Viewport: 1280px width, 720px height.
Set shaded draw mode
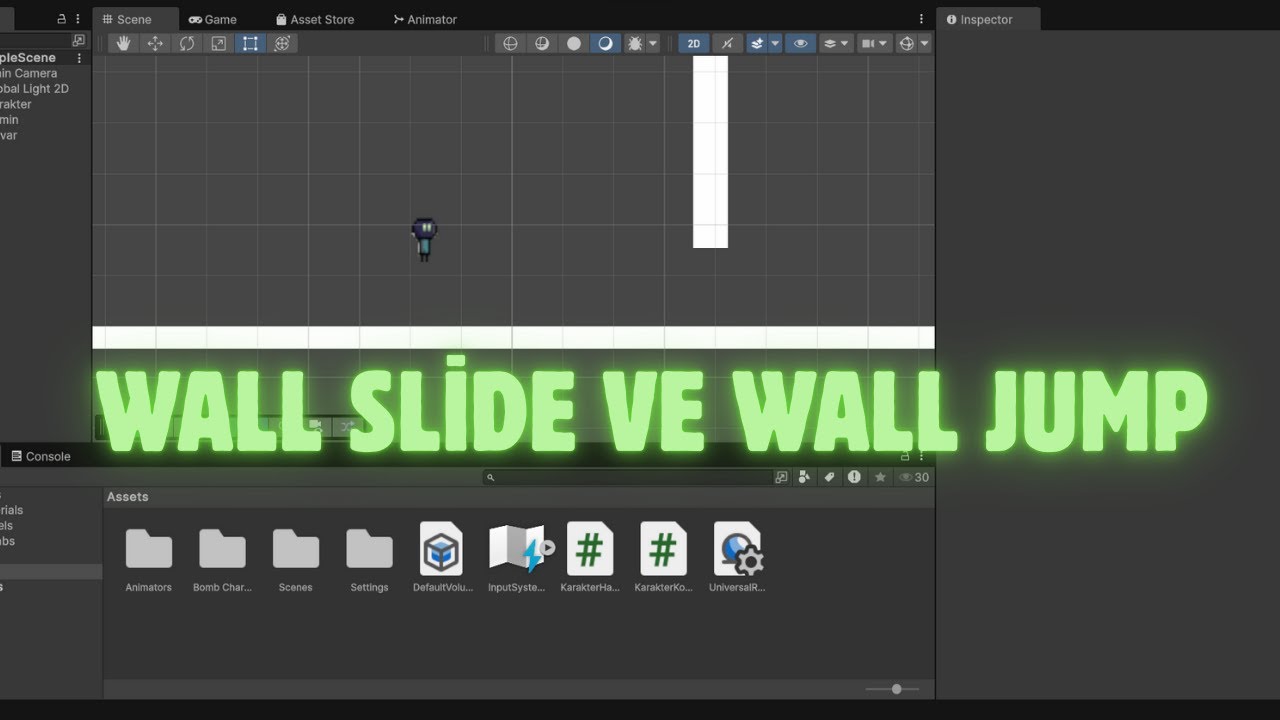[605, 43]
